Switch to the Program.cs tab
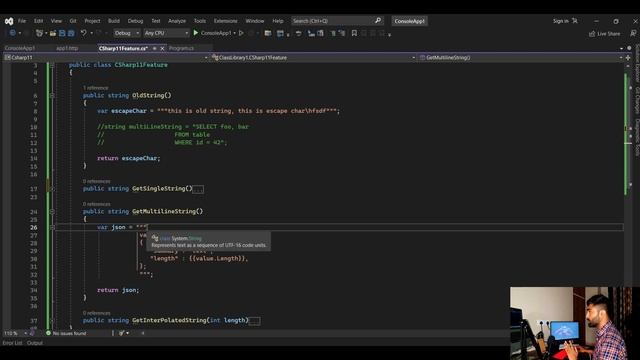 click(181, 48)
